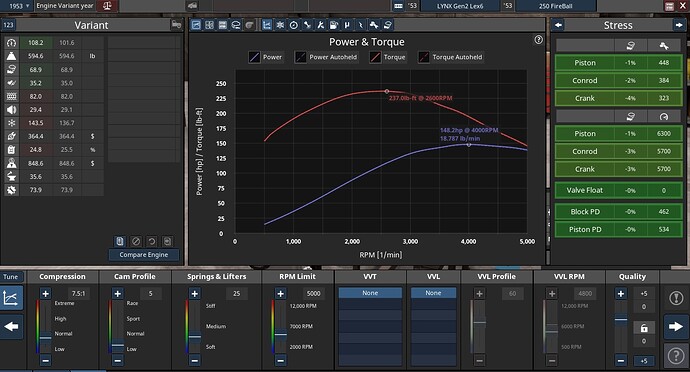
Task: Decrease Quality with the minus button
Action: (x=620, y=361)
